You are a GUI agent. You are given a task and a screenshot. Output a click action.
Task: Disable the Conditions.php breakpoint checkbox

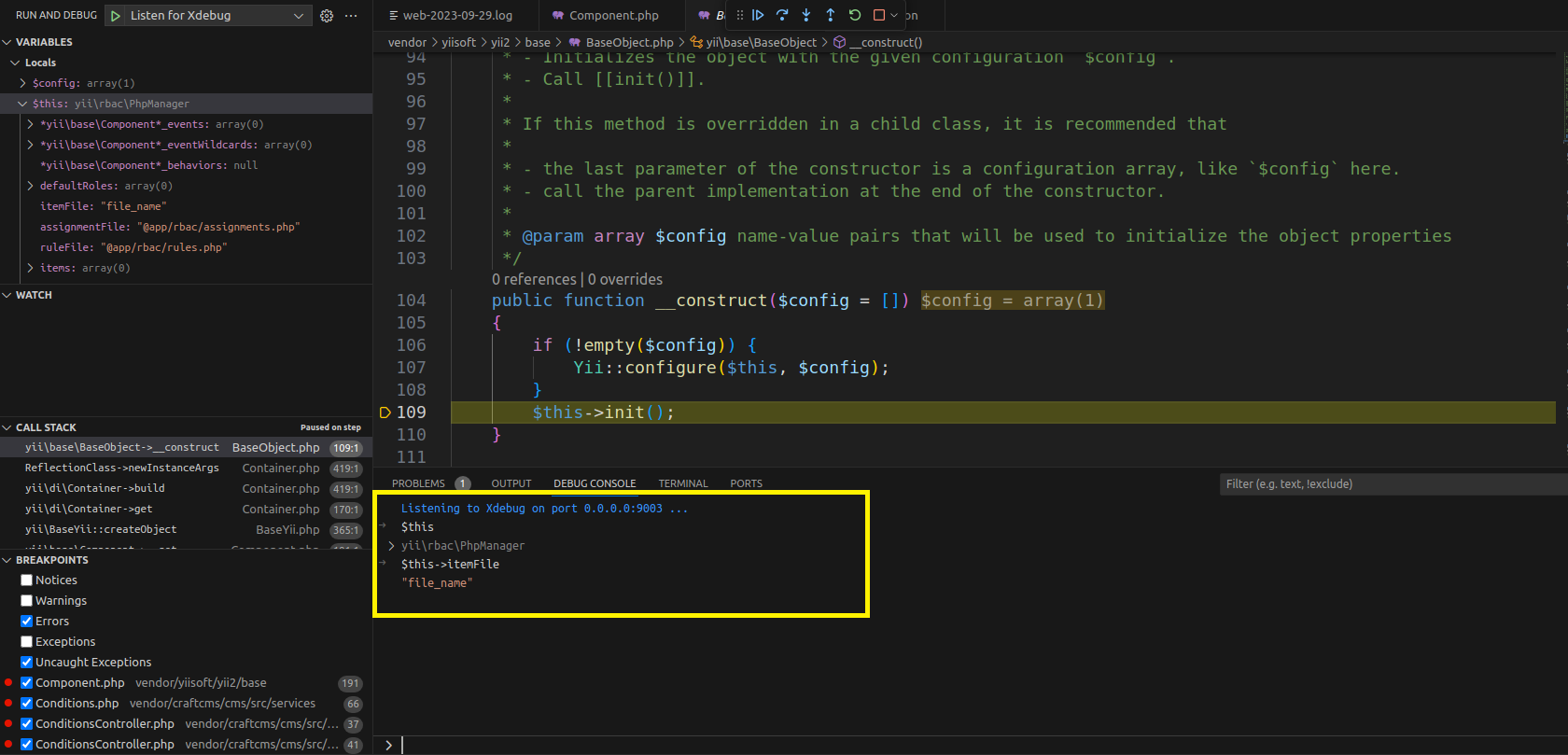pos(27,704)
